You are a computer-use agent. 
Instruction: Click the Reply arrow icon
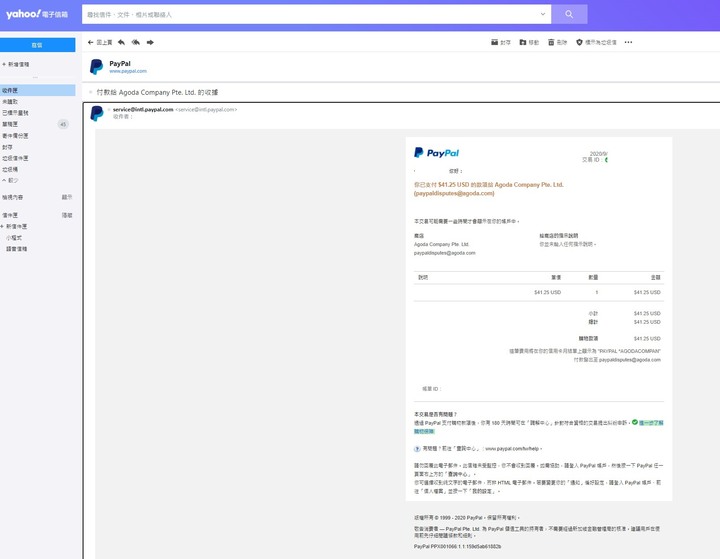tap(121, 42)
